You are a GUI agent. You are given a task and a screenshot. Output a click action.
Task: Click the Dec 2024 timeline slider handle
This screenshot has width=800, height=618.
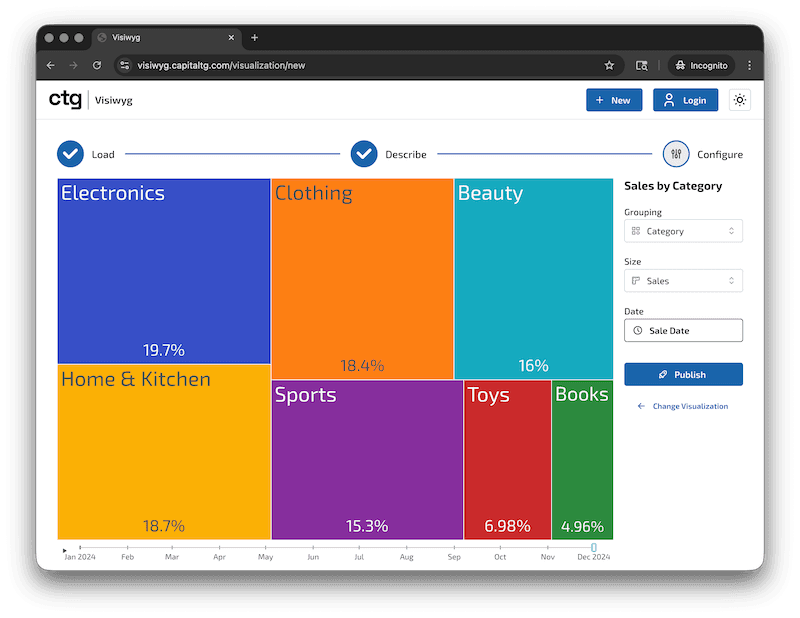pos(593,547)
